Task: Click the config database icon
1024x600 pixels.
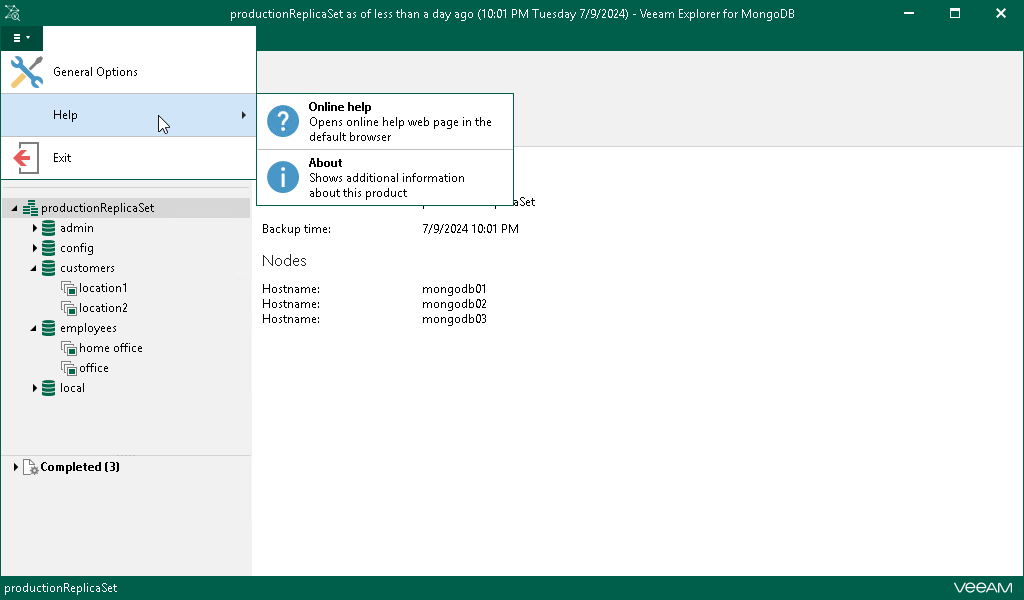Action: tap(48, 248)
